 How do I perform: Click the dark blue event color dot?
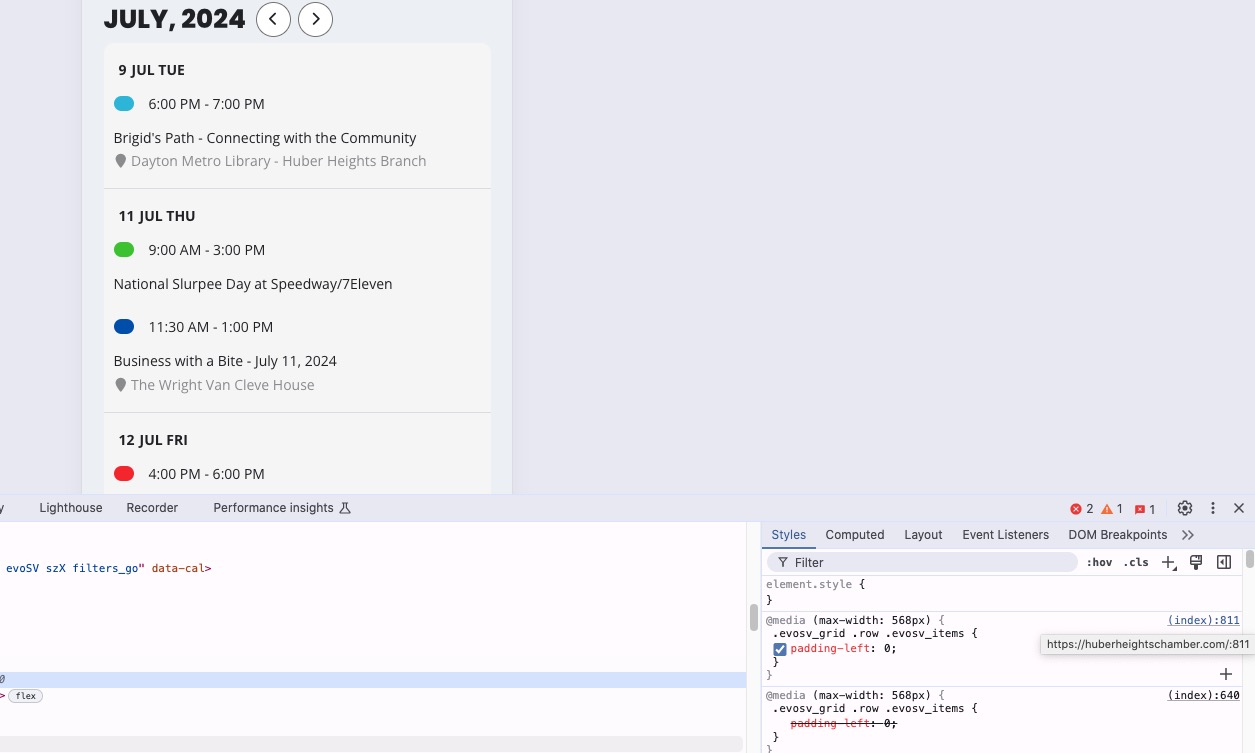pos(124,327)
